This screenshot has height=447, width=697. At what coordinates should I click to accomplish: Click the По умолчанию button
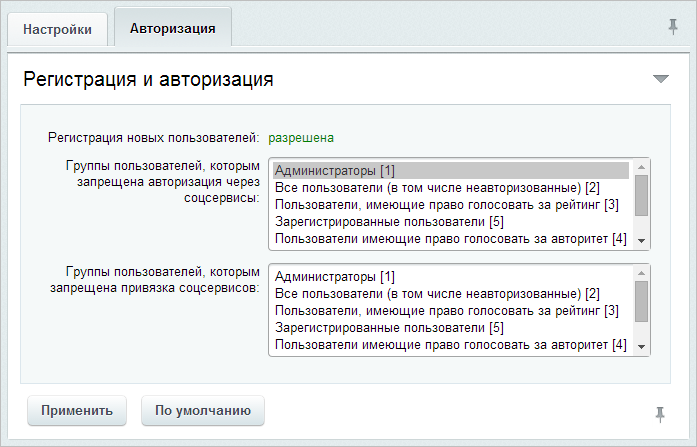203,410
